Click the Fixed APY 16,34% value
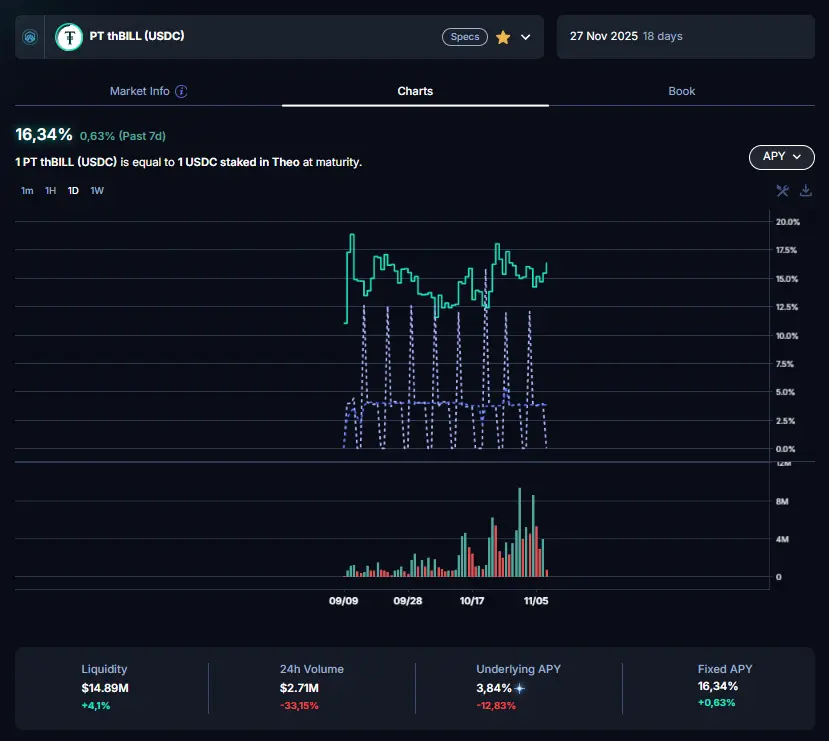829x741 pixels. [x=718, y=687]
